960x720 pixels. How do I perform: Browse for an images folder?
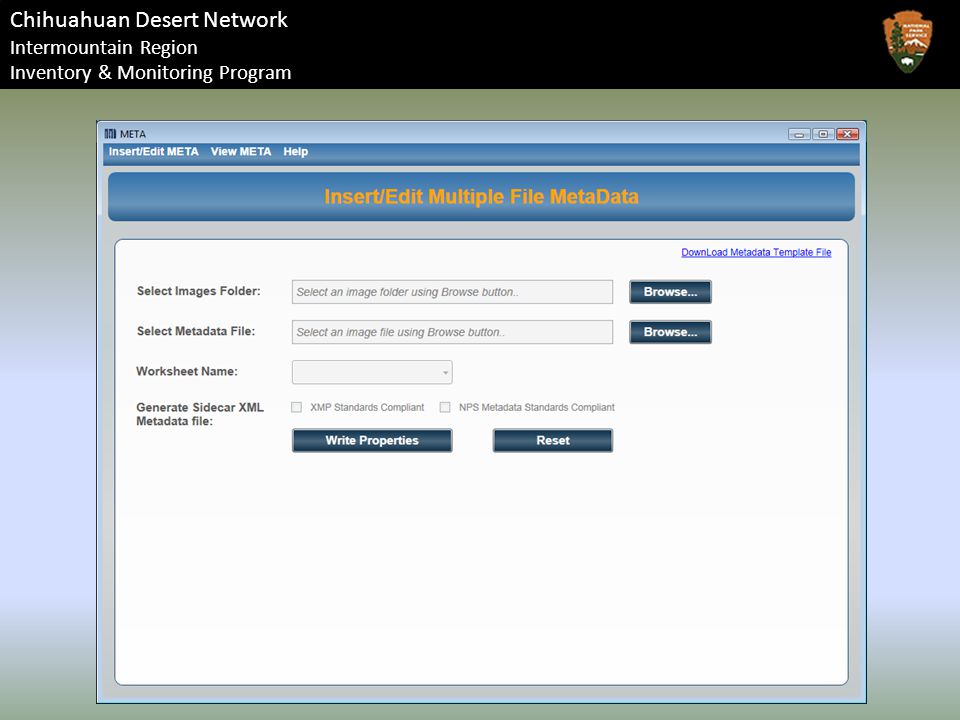(x=670, y=292)
